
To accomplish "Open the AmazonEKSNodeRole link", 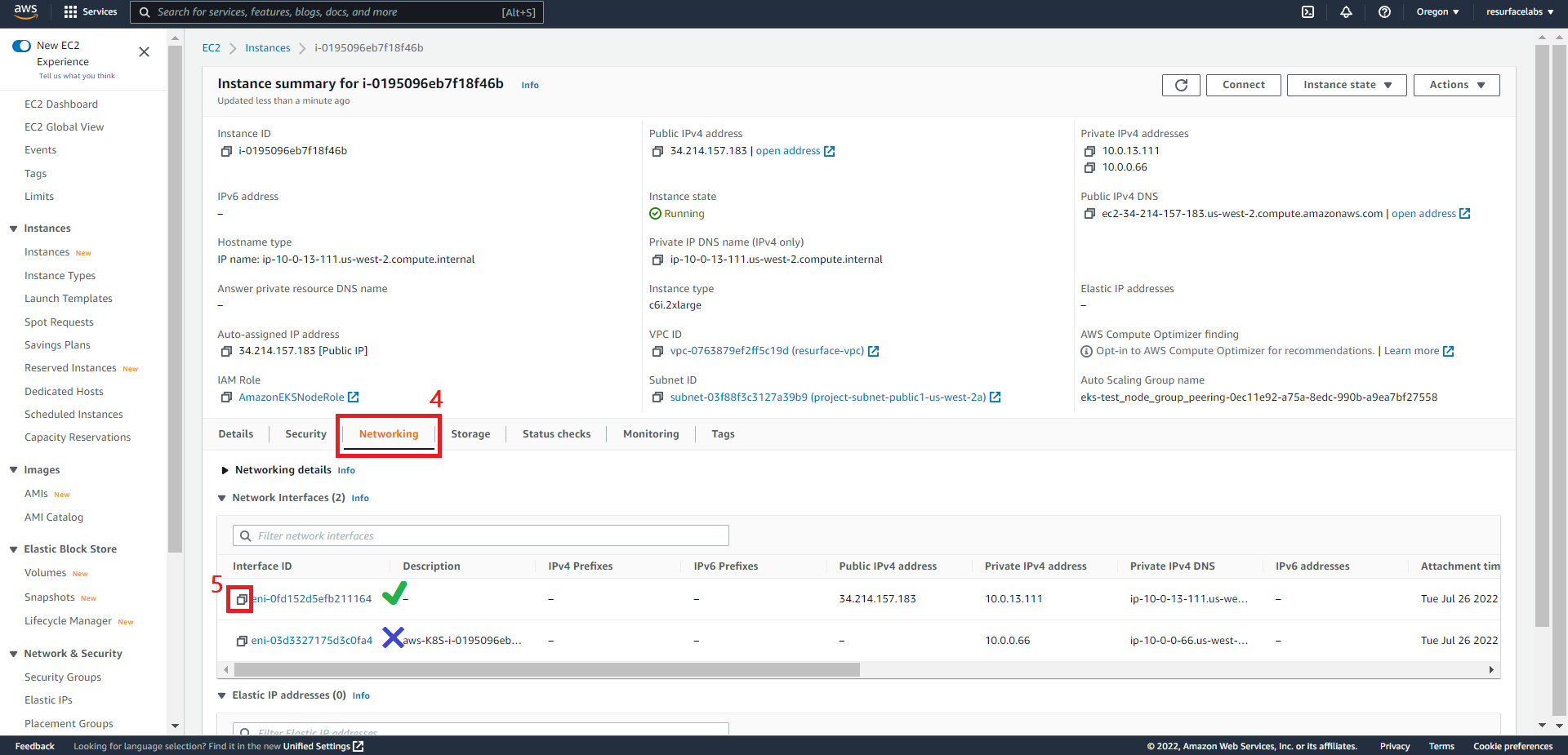I will click(x=292, y=397).
